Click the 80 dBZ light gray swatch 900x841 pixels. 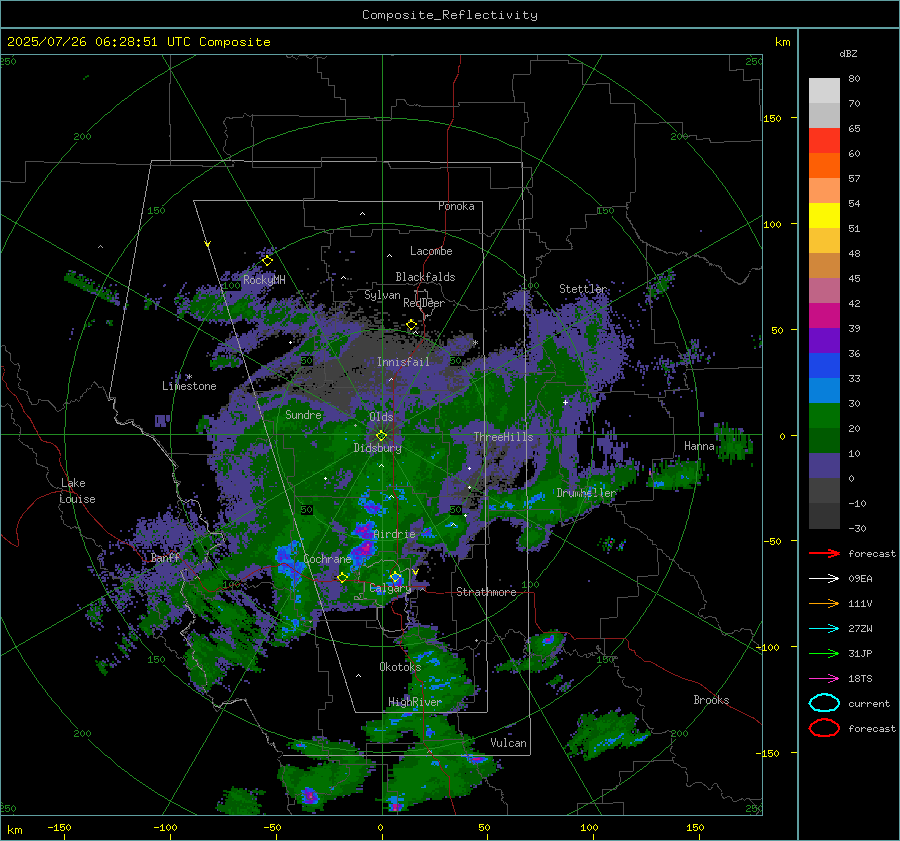click(x=824, y=91)
